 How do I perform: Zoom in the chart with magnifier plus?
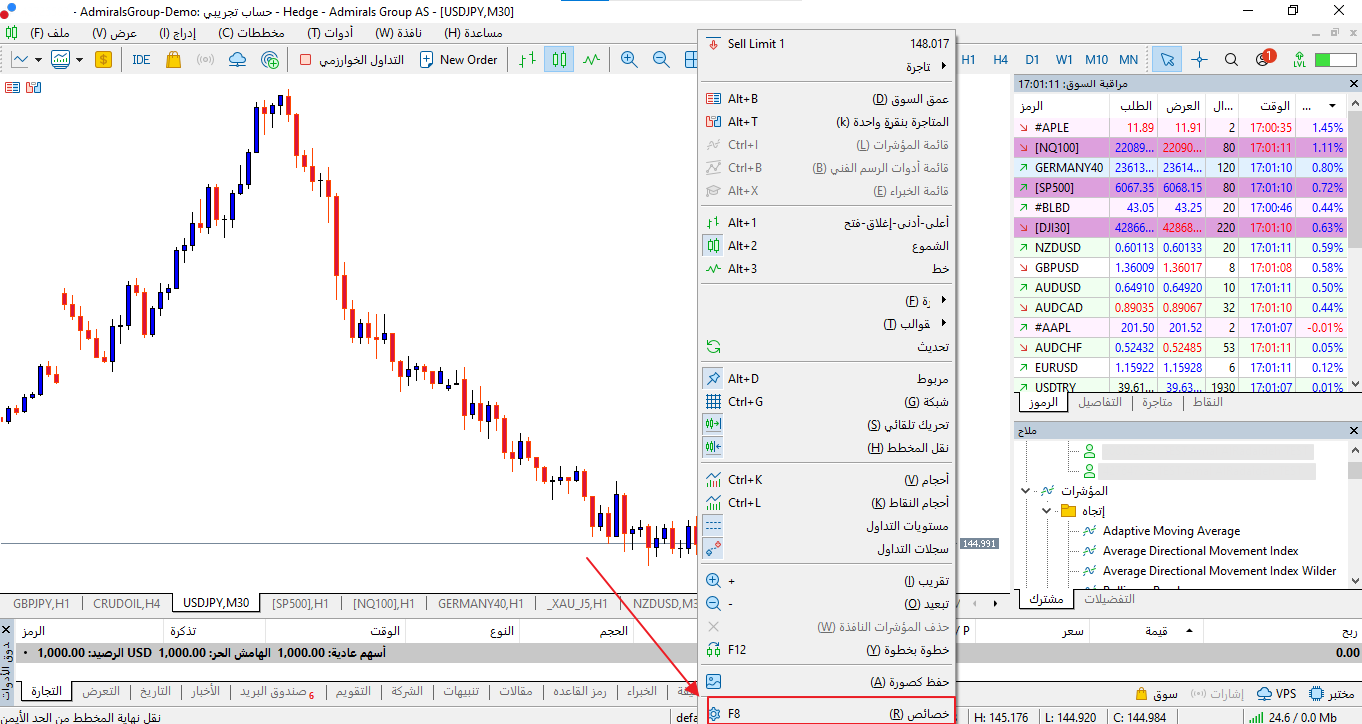click(629, 60)
